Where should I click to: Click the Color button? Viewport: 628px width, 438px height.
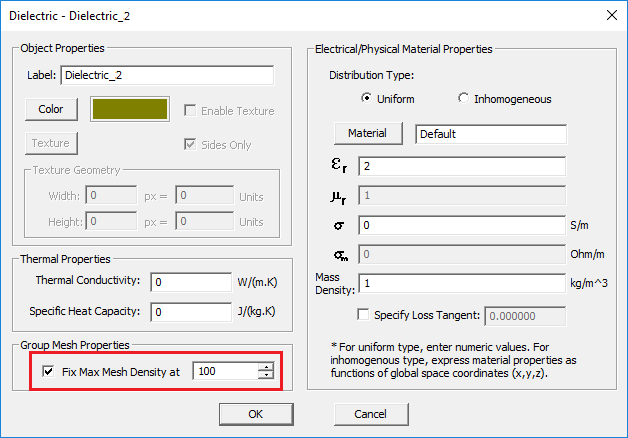(x=51, y=109)
